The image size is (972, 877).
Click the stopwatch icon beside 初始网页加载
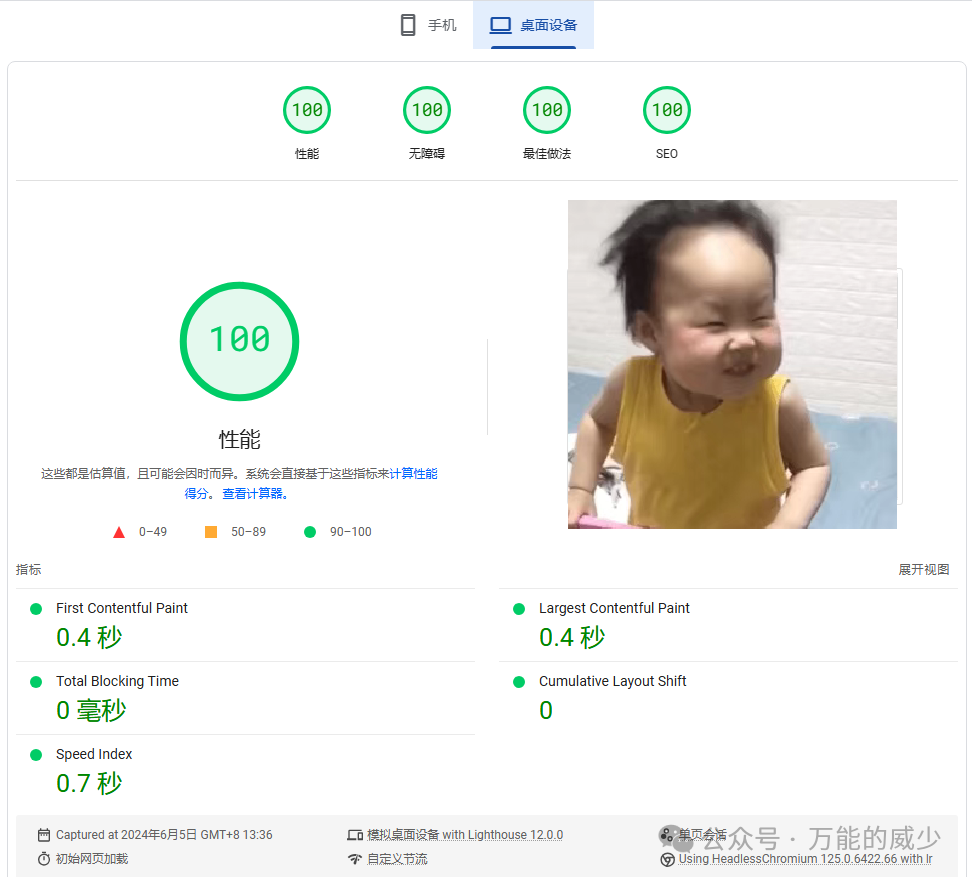44,859
